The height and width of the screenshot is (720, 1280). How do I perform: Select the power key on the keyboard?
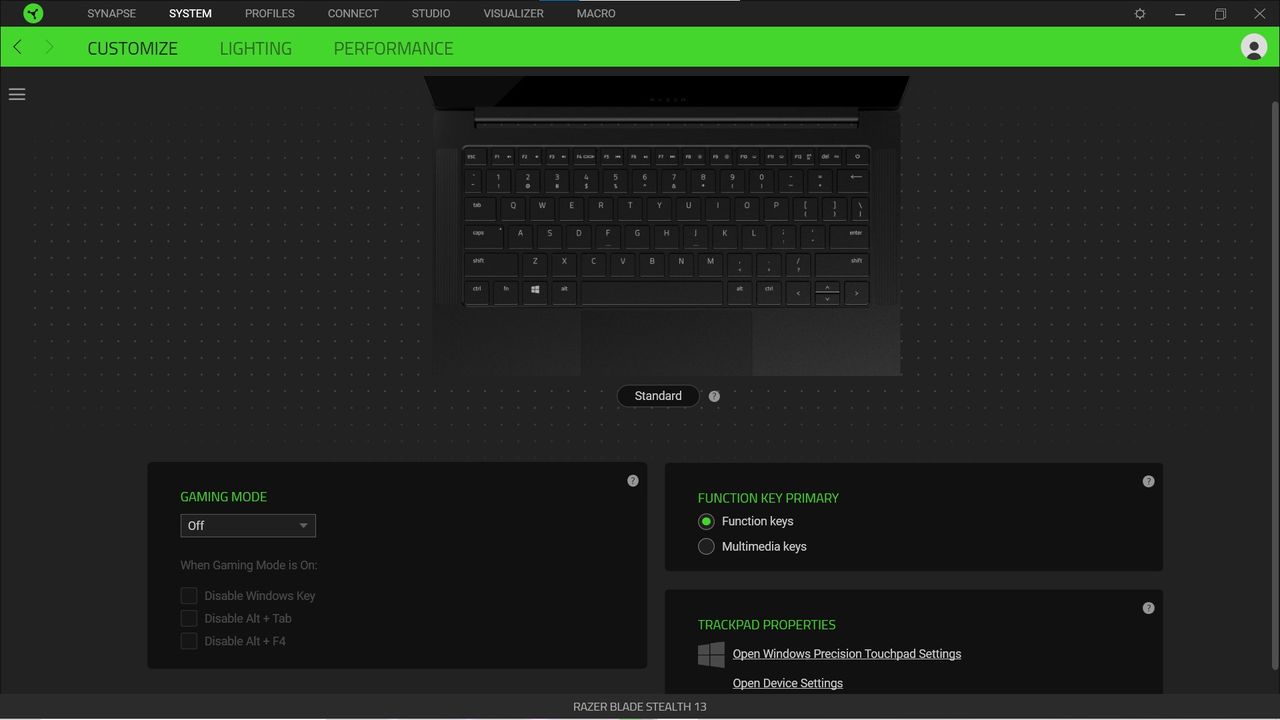(856, 157)
